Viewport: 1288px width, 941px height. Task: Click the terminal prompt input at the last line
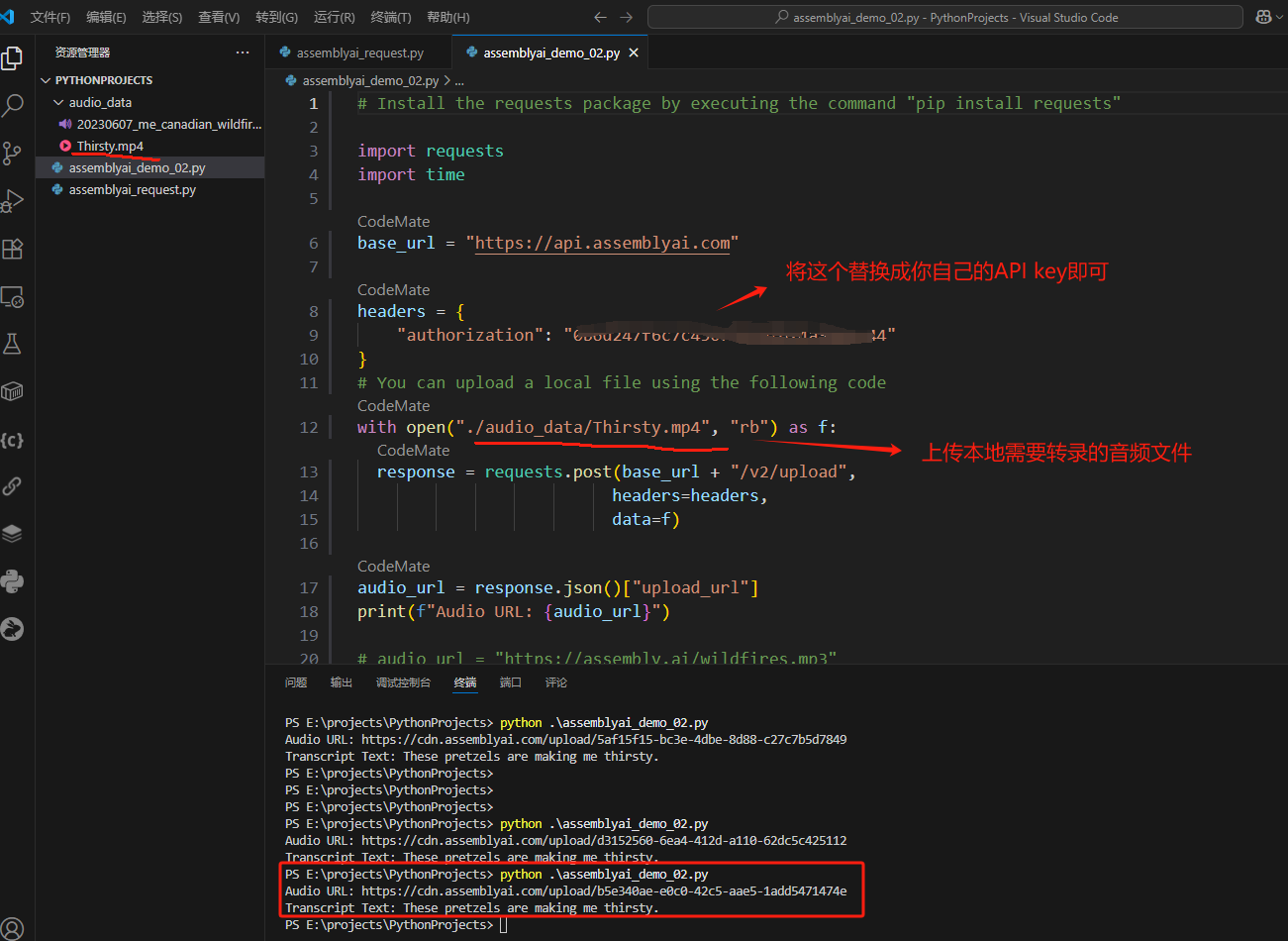(503, 924)
